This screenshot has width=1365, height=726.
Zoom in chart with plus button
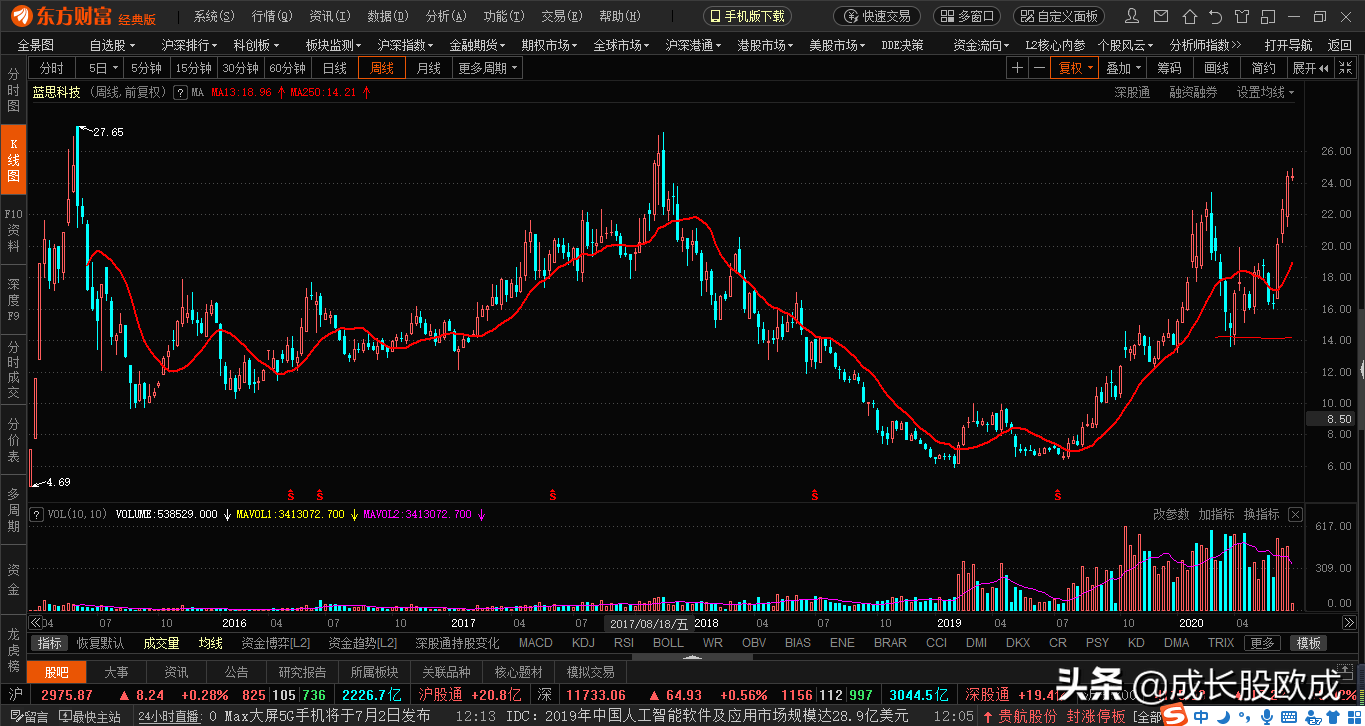point(1017,68)
